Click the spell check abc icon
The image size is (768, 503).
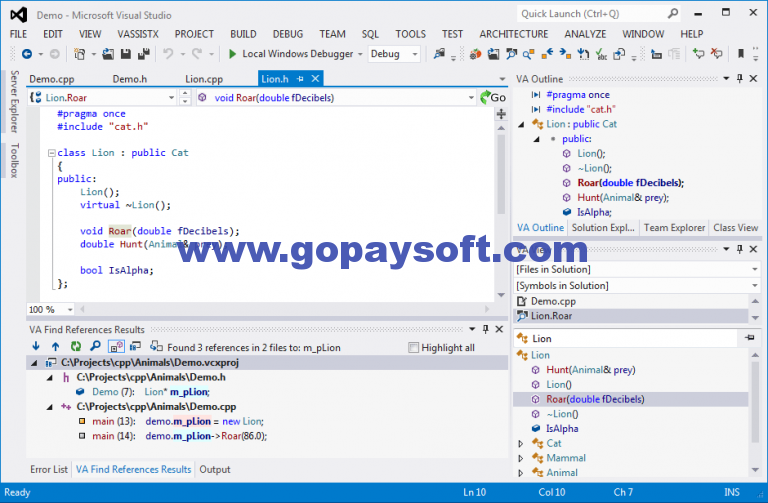tap(601, 54)
